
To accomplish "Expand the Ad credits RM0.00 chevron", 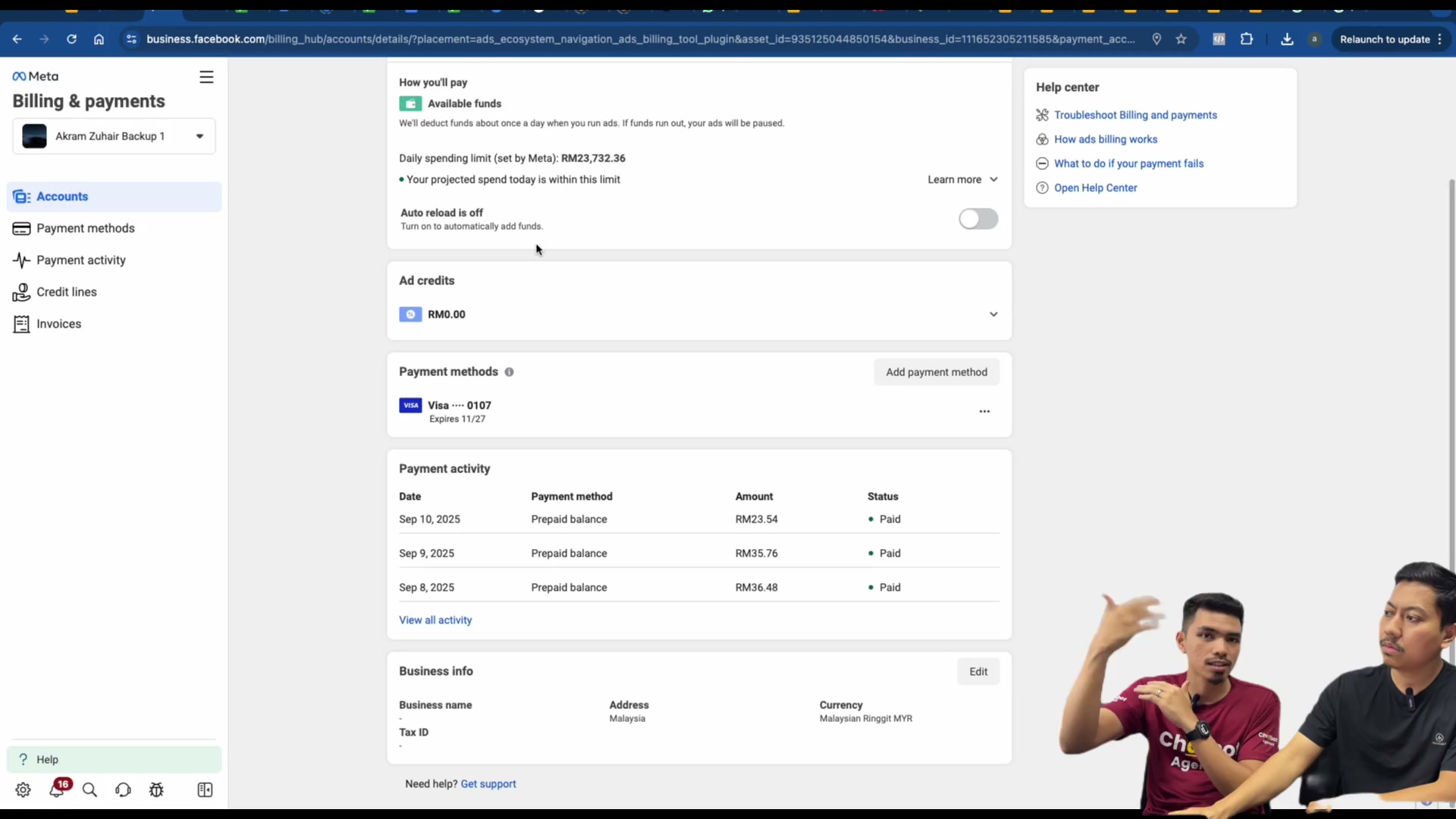I will [993, 315].
